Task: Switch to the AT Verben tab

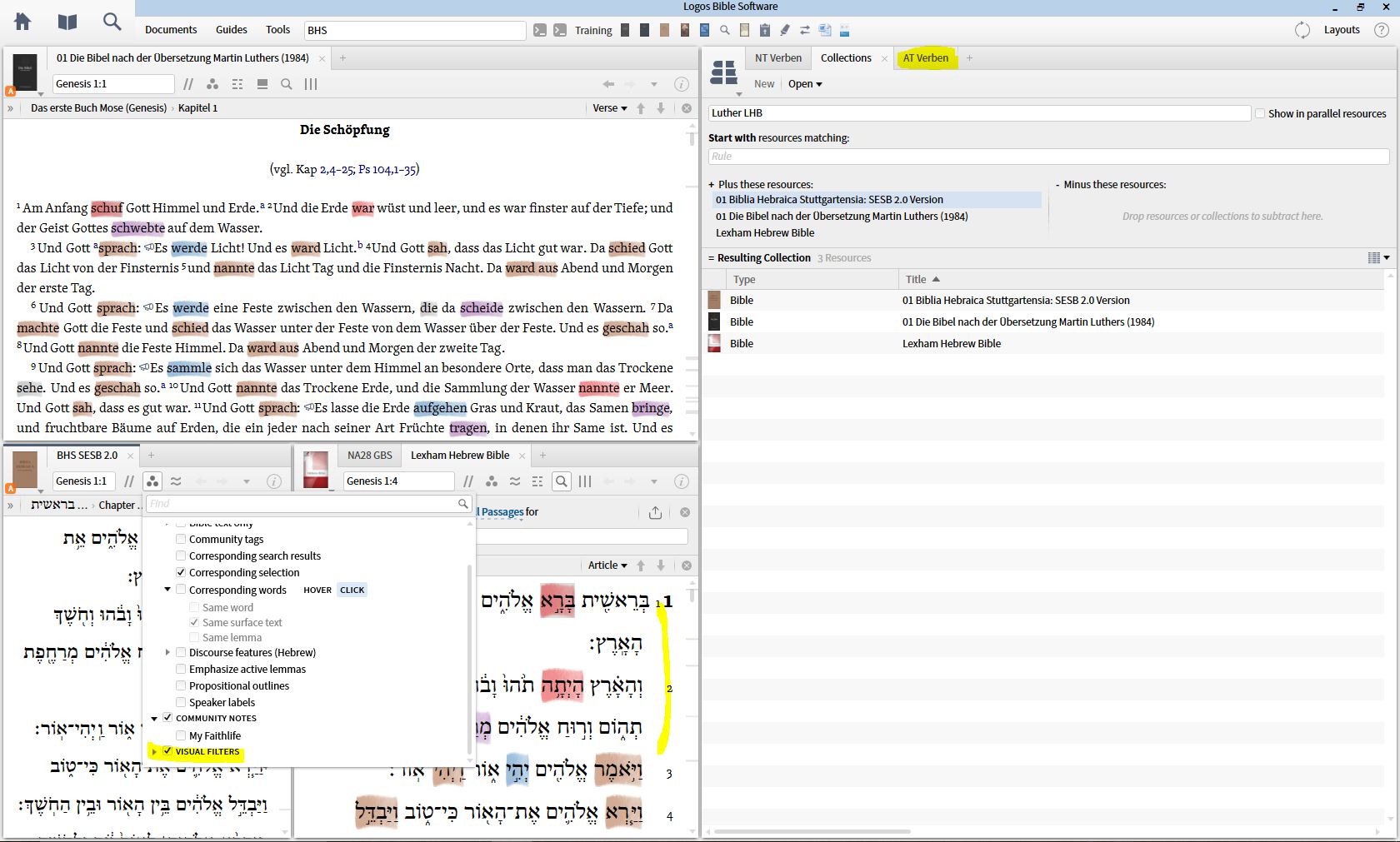Action: pyautogui.click(x=926, y=58)
